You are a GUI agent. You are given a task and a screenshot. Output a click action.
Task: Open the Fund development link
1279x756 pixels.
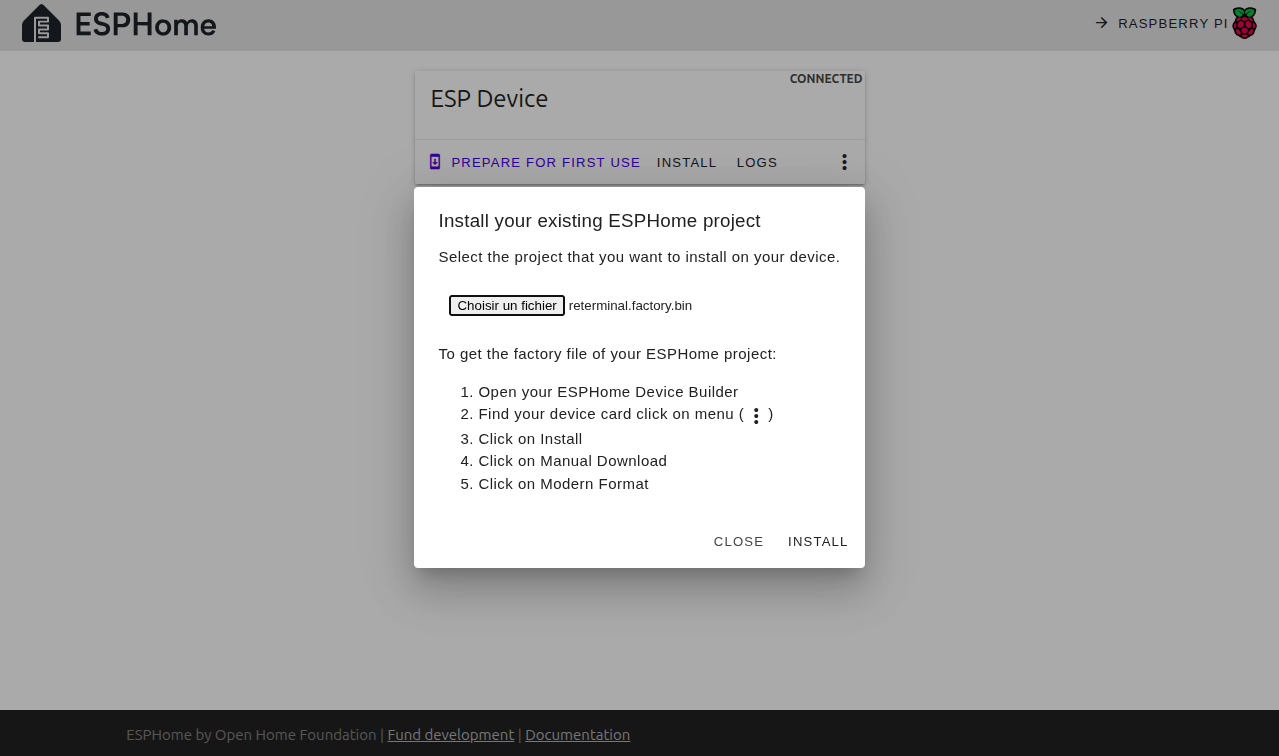point(450,734)
